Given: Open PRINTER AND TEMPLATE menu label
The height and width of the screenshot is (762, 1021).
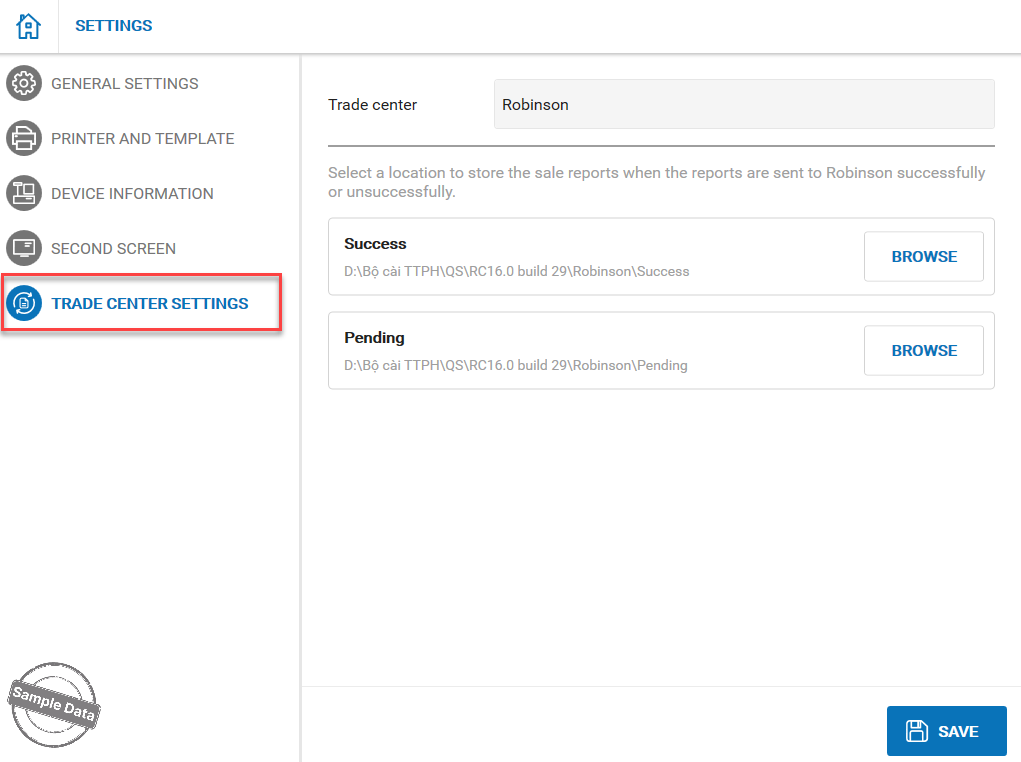Looking at the screenshot, I should pos(143,139).
